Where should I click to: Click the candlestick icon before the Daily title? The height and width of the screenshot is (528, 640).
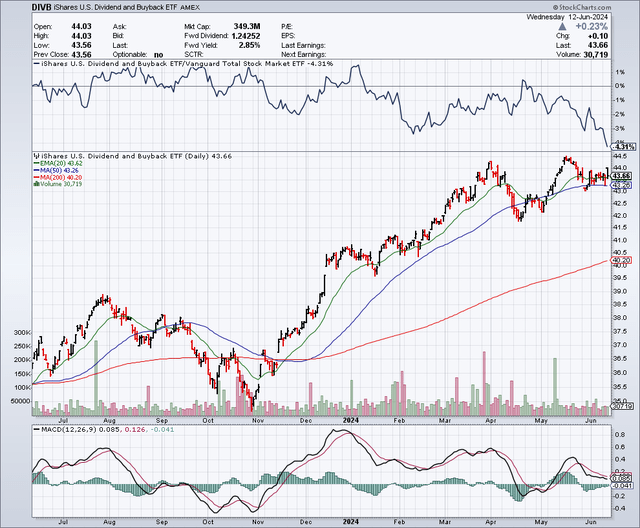coord(36,156)
